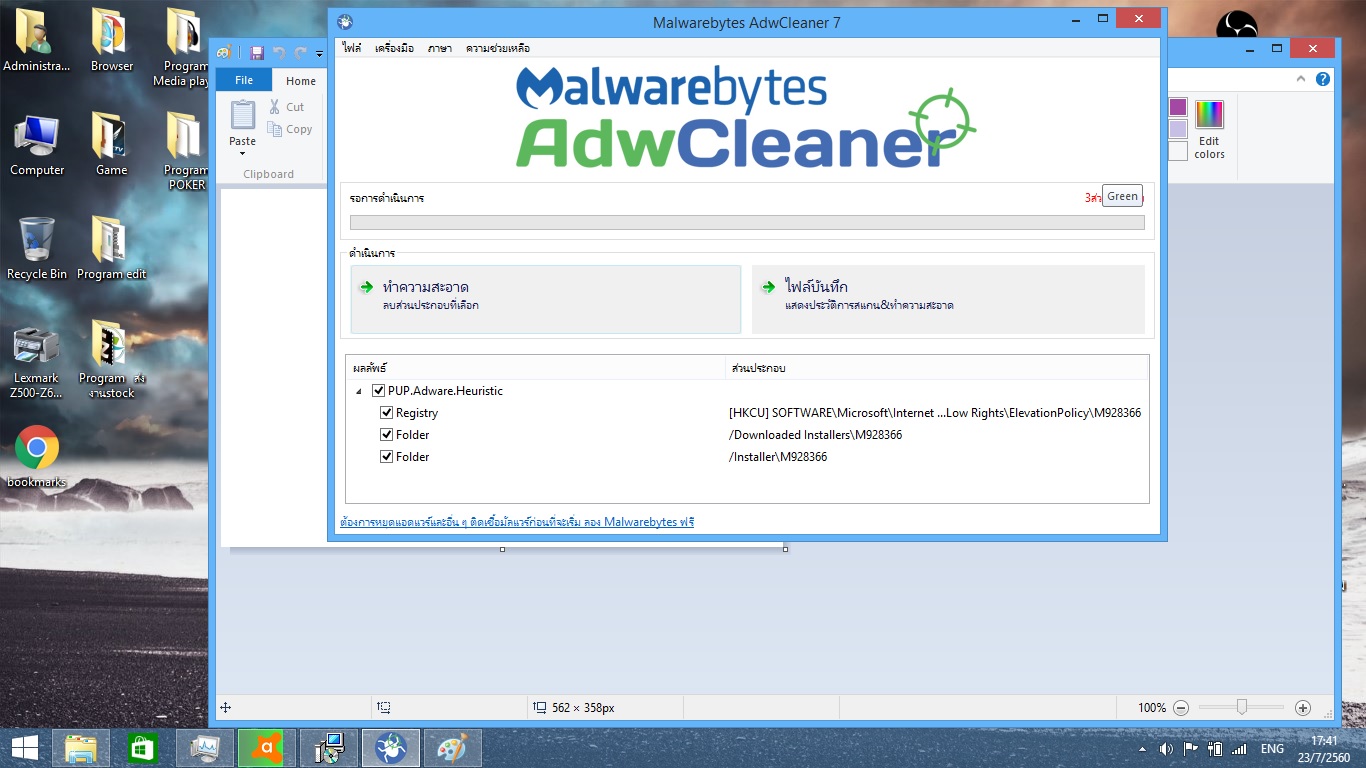This screenshot has height=768, width=1366.
Task: Uncheck the /Installer/M928366 folder checkbox
Action: (x=387, y=457)
